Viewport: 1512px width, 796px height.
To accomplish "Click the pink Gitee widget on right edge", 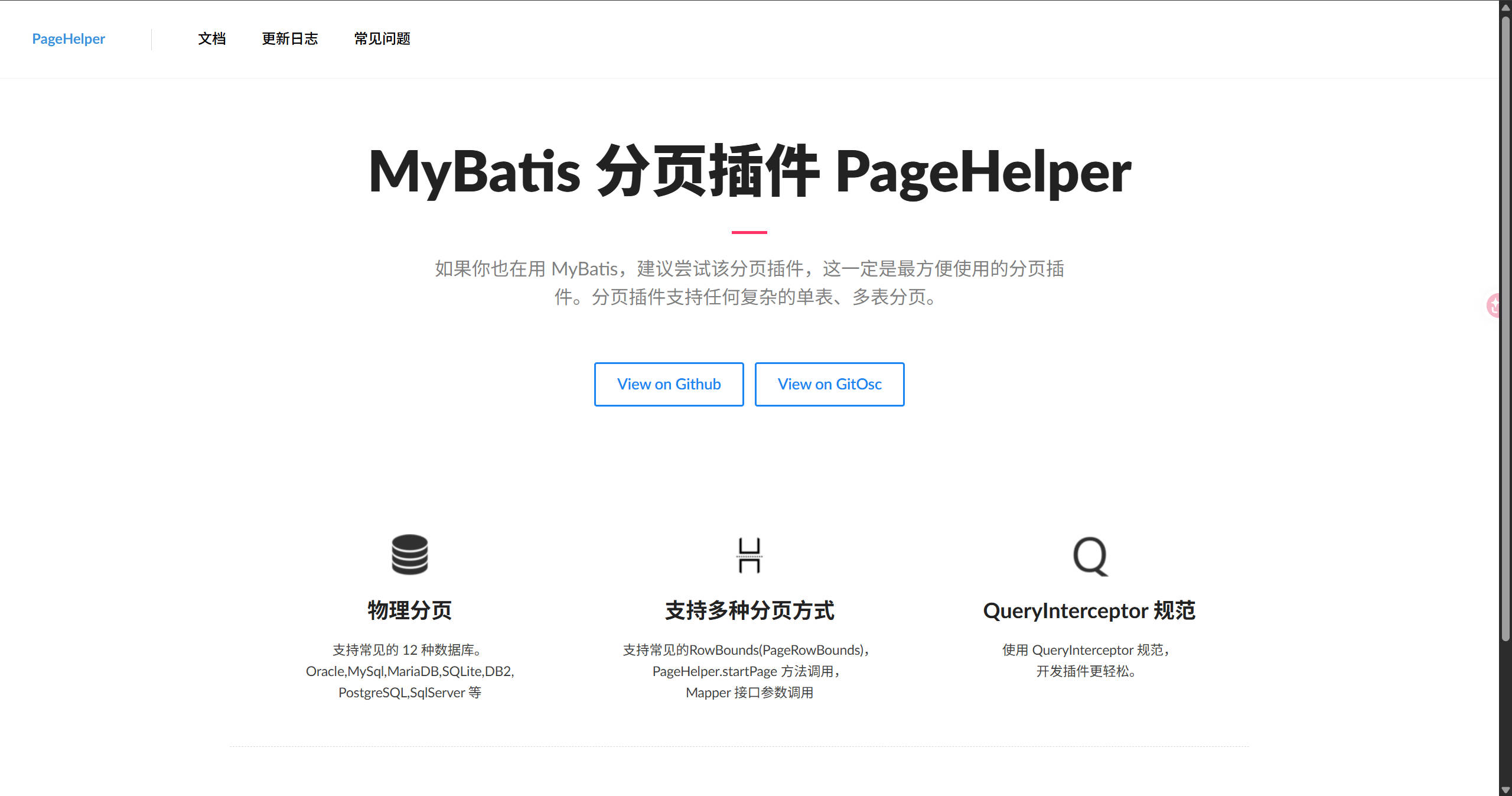I will [1494, 306].
